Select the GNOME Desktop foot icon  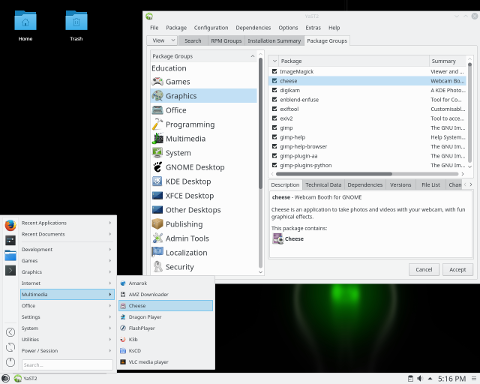(x=157, y=167)
